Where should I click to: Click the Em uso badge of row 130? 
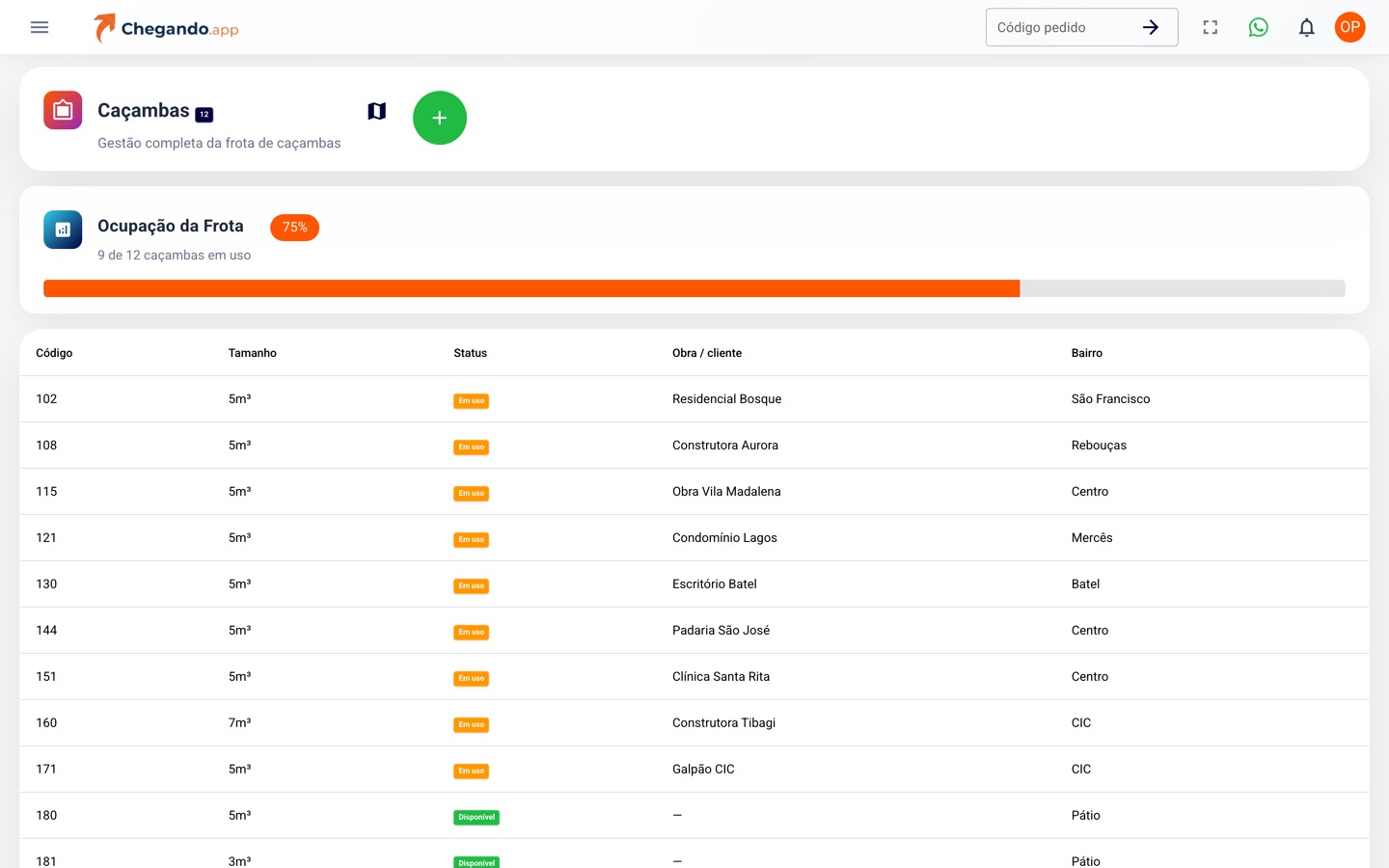[x=472, y=586]
